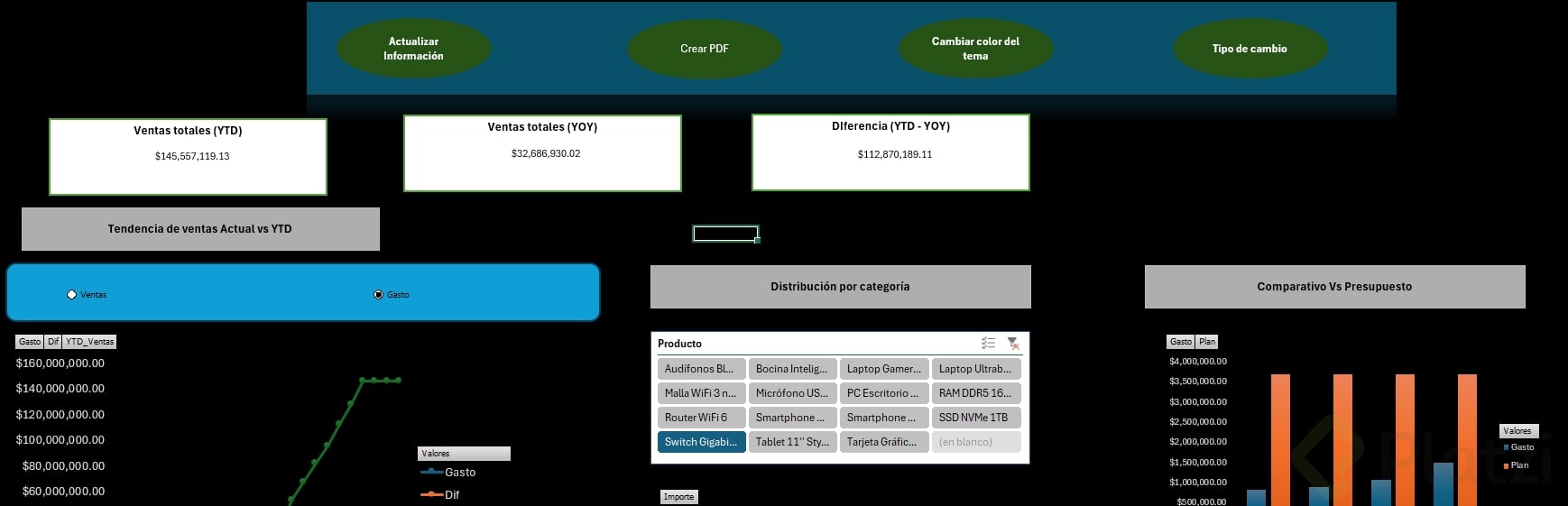The image size is (1568, 506).
Task: Select the Ventas totales (YOY) card
Action: tap(542, 153)
